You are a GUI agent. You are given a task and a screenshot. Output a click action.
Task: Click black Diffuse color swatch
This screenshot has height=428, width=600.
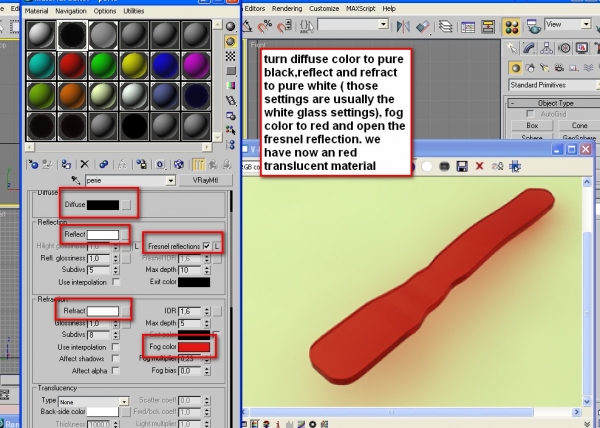[103, 205]
